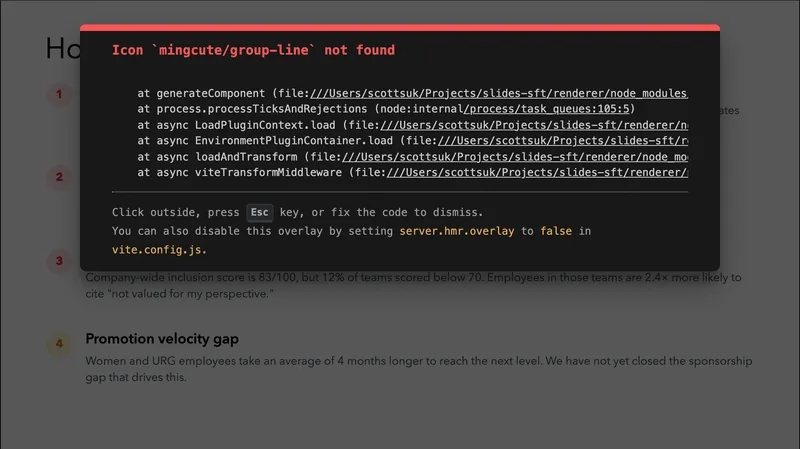The height and width of the screenshot is (449, 800).
Task: Open the process/task_queues:105:5 link
Action: pos(550,108)
